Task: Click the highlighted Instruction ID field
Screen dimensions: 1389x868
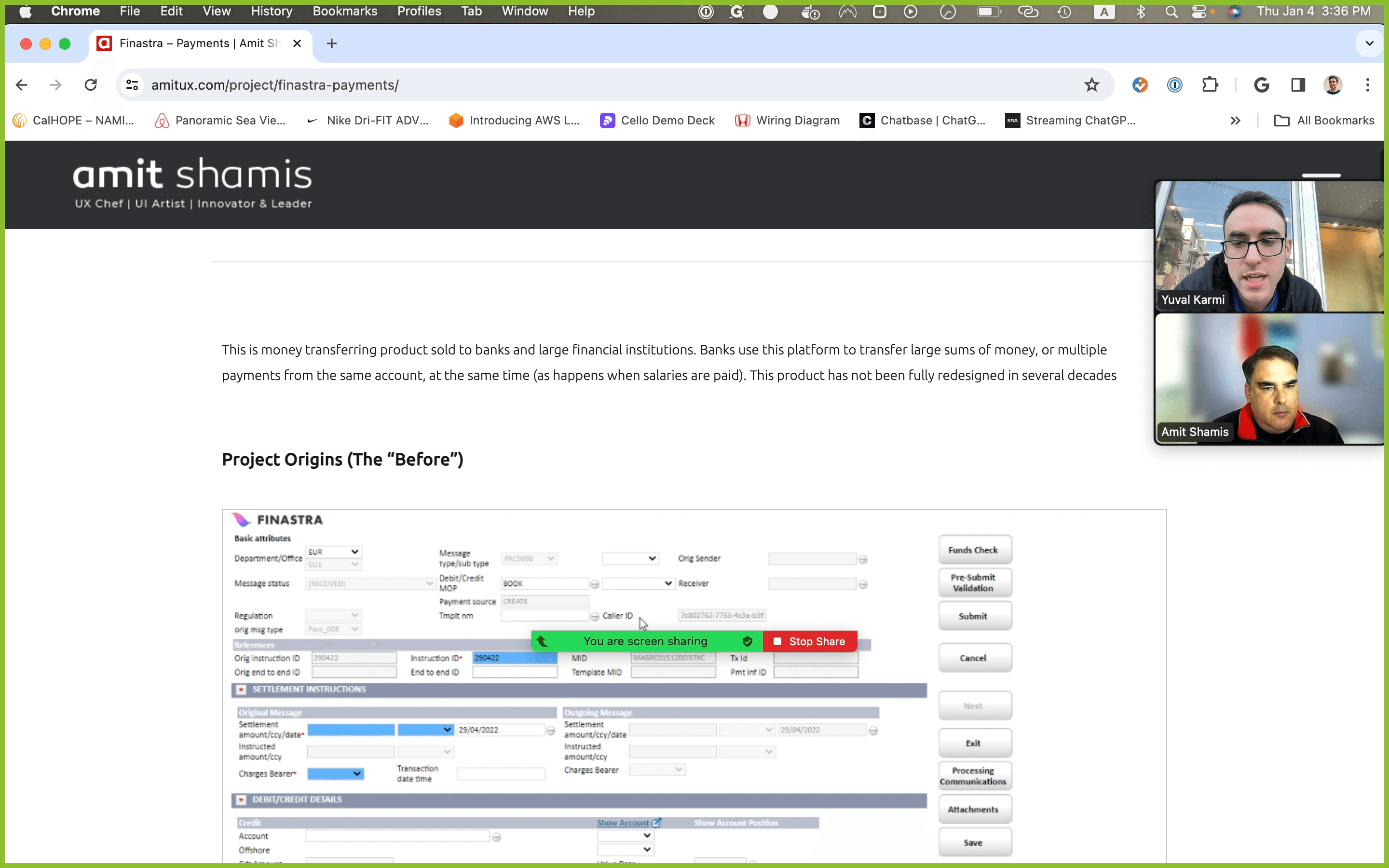Action: [x=515, y=658]
